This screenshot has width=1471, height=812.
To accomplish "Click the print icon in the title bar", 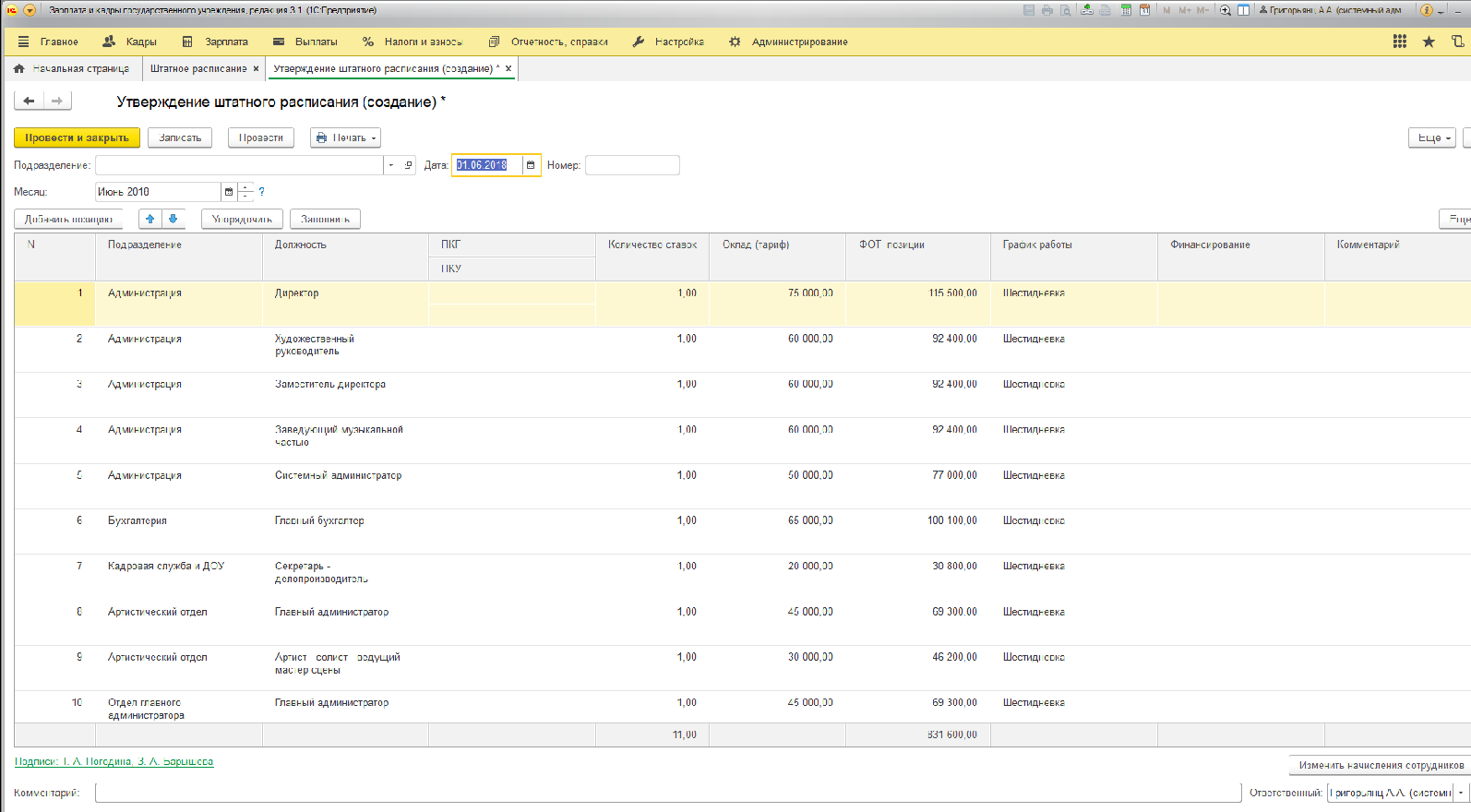I will click(1047, 10).
